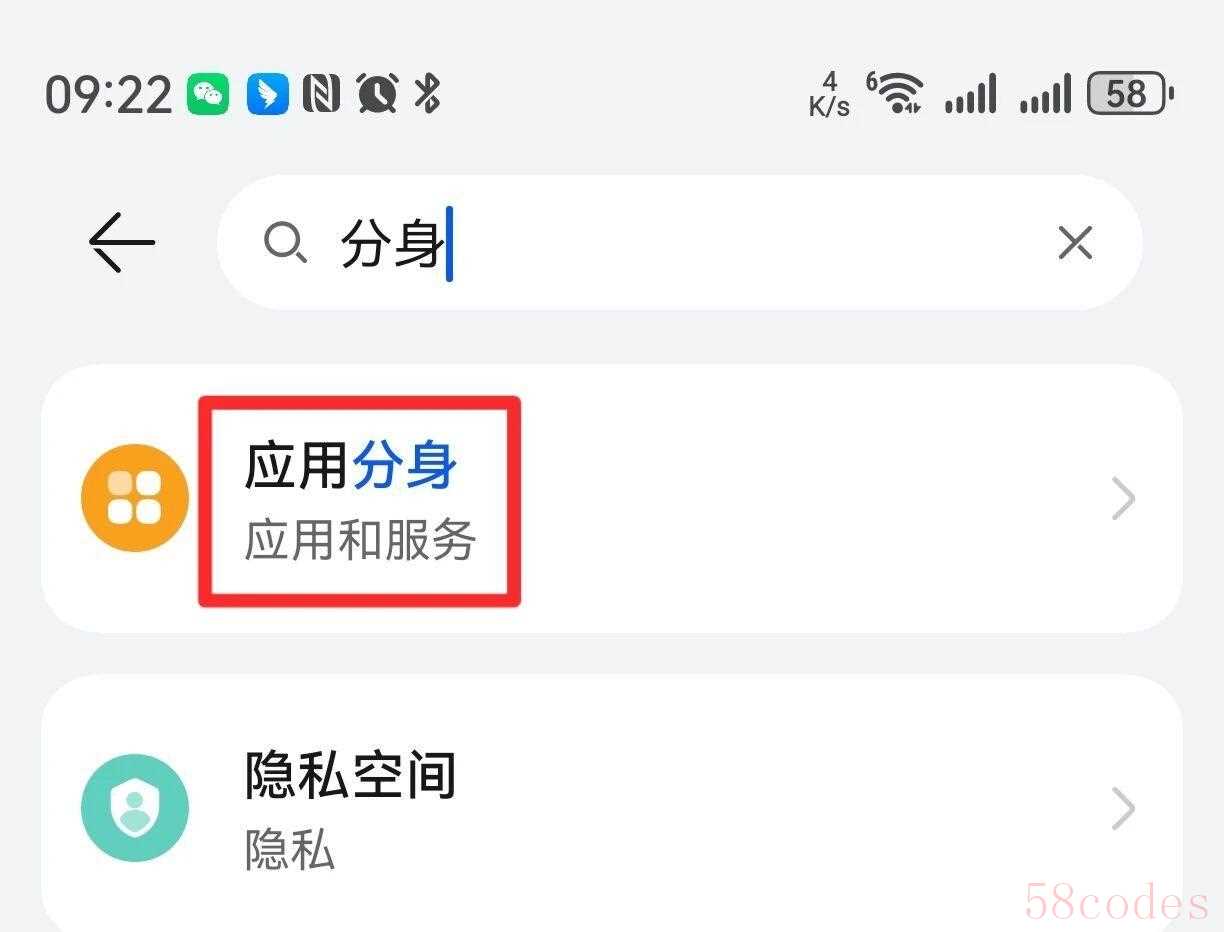Tap the 隐私 category subtitle
Image resolution: width=1224 pixels, height=932 pixels.
290,851
